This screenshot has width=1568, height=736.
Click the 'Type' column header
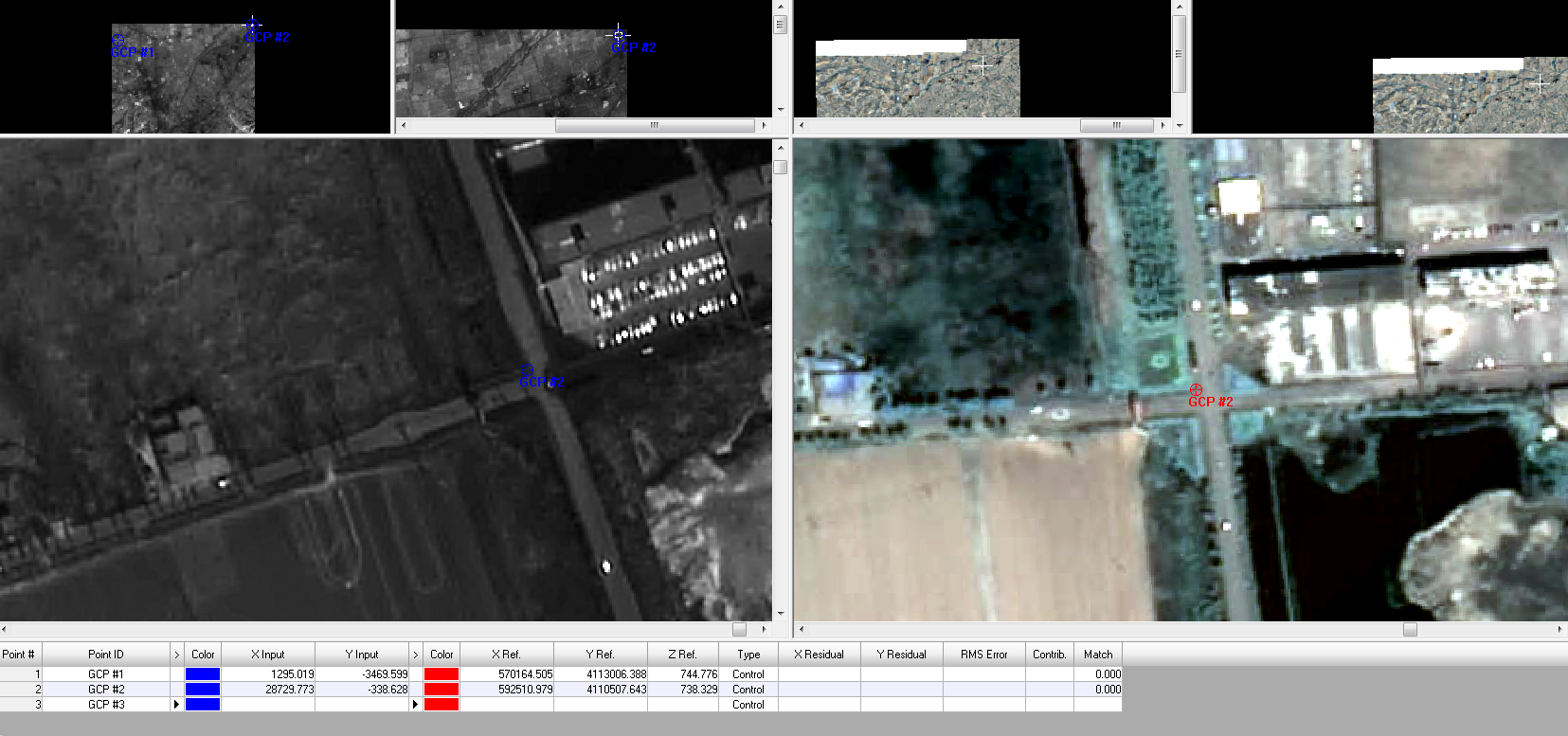tap(748, 655)
